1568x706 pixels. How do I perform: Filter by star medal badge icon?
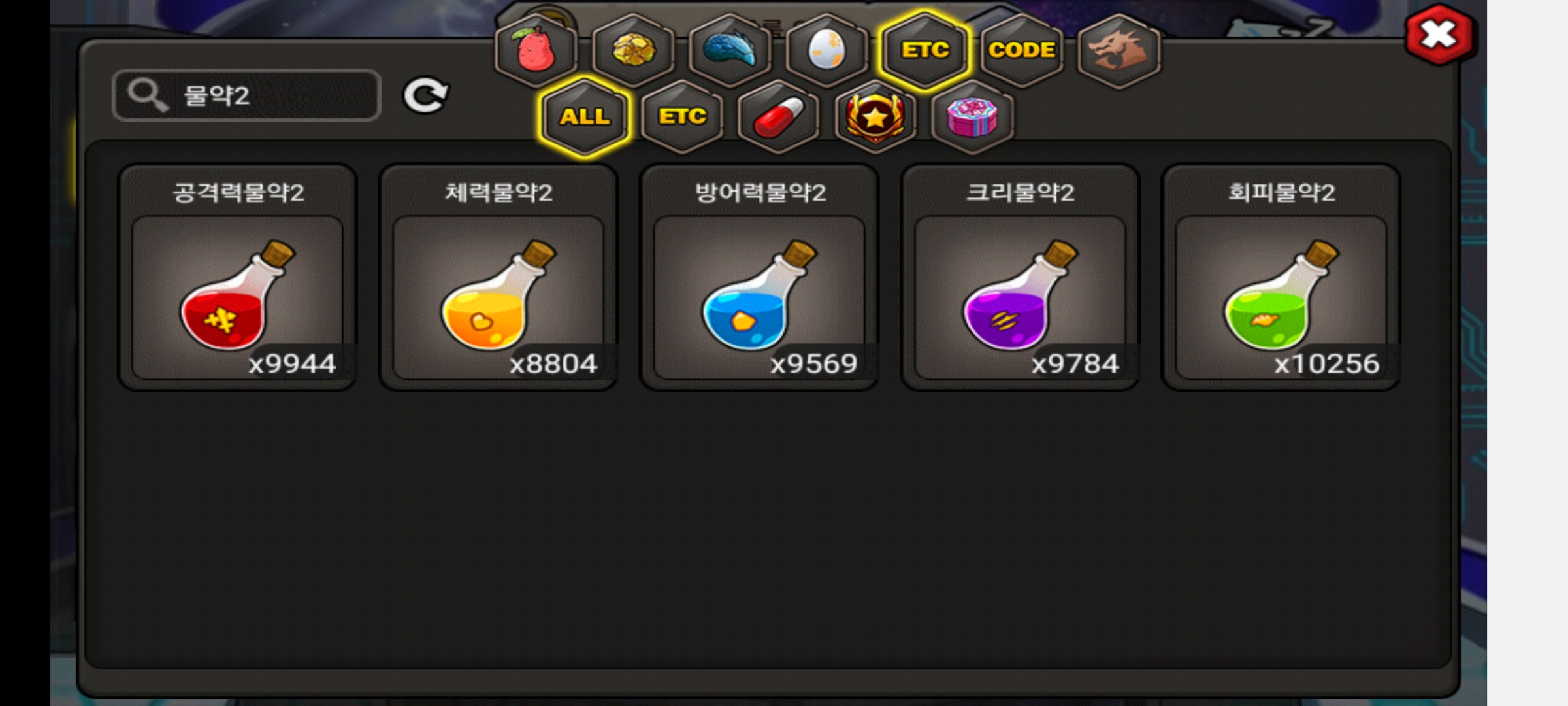pos(875,116)
